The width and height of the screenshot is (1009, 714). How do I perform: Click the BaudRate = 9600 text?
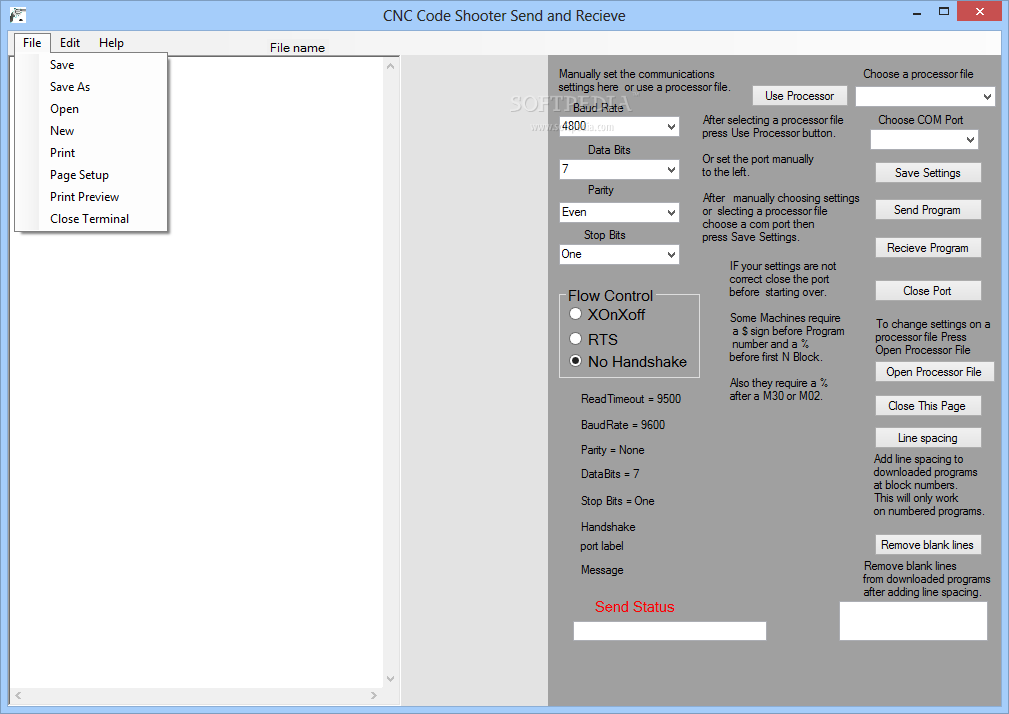pos(623,425)
